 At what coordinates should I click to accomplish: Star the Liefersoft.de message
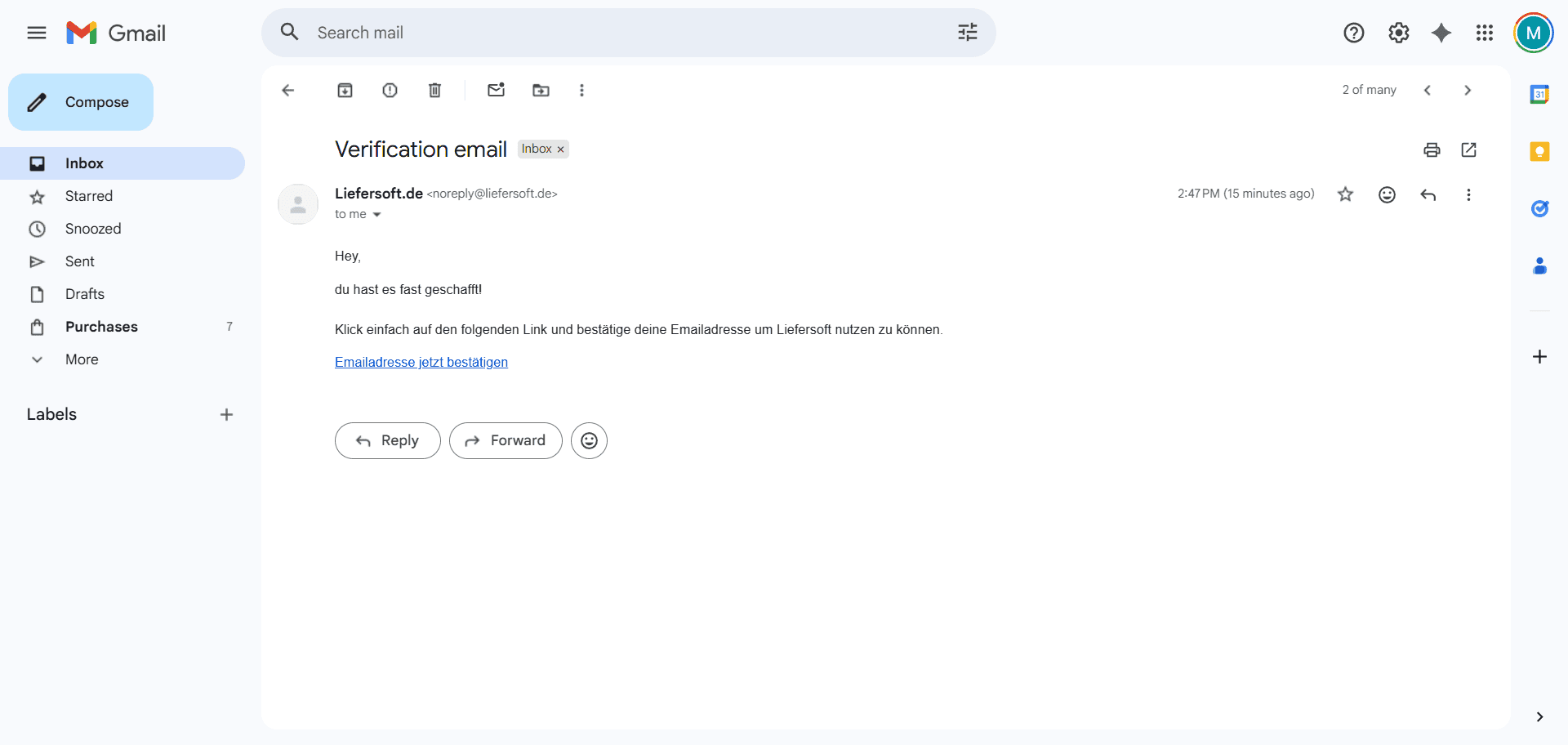[x=1345, y=194]
